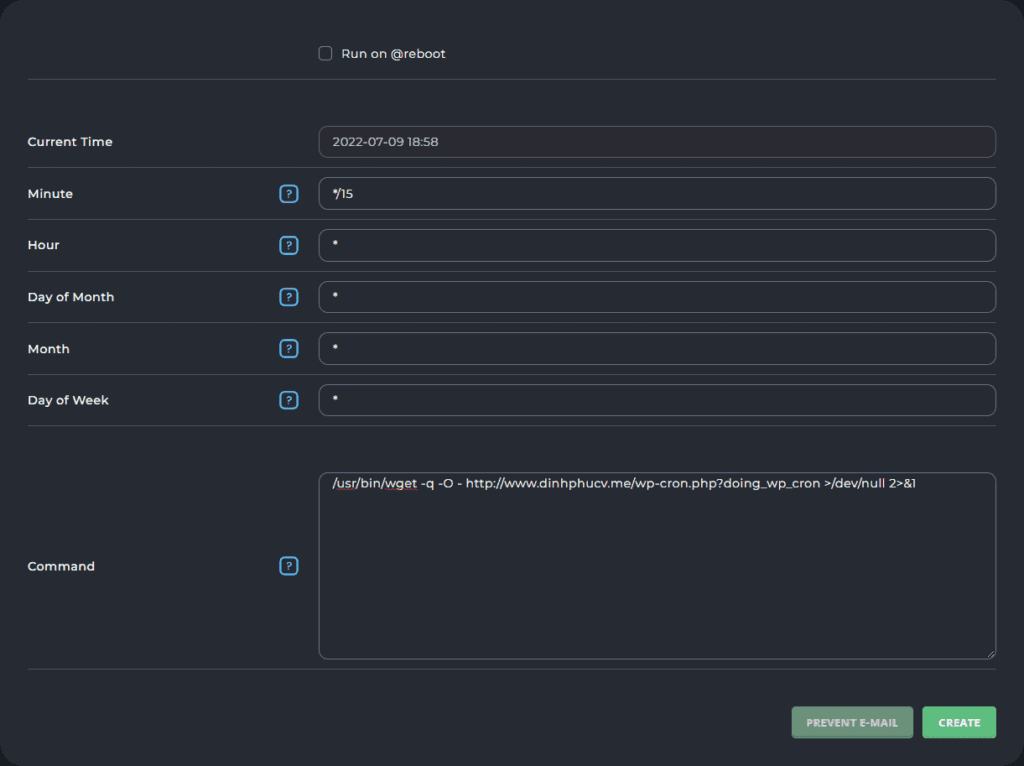
Task: Click the 'Month' label
Action: tap(48, 349)
